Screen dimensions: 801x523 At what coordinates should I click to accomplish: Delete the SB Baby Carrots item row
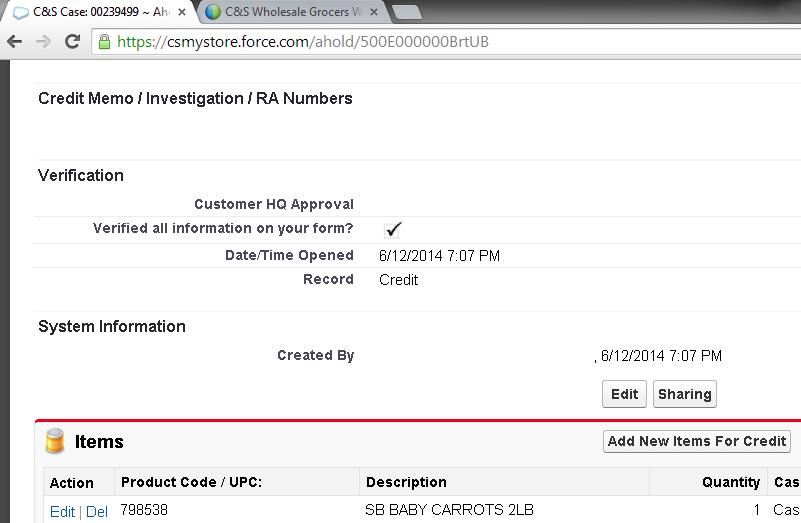point(97,511)
